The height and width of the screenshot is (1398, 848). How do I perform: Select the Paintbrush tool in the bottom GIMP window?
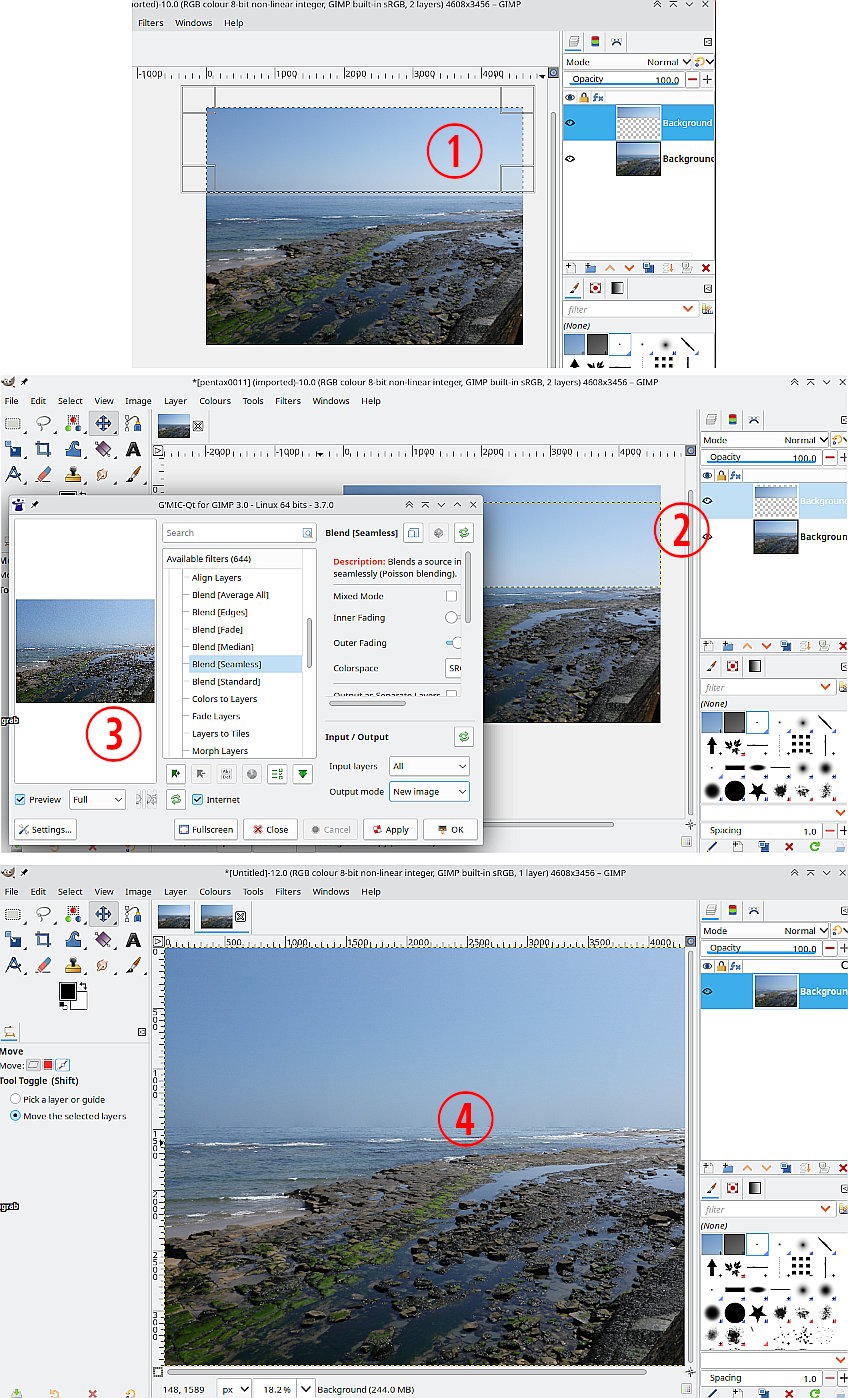(132, 965)
